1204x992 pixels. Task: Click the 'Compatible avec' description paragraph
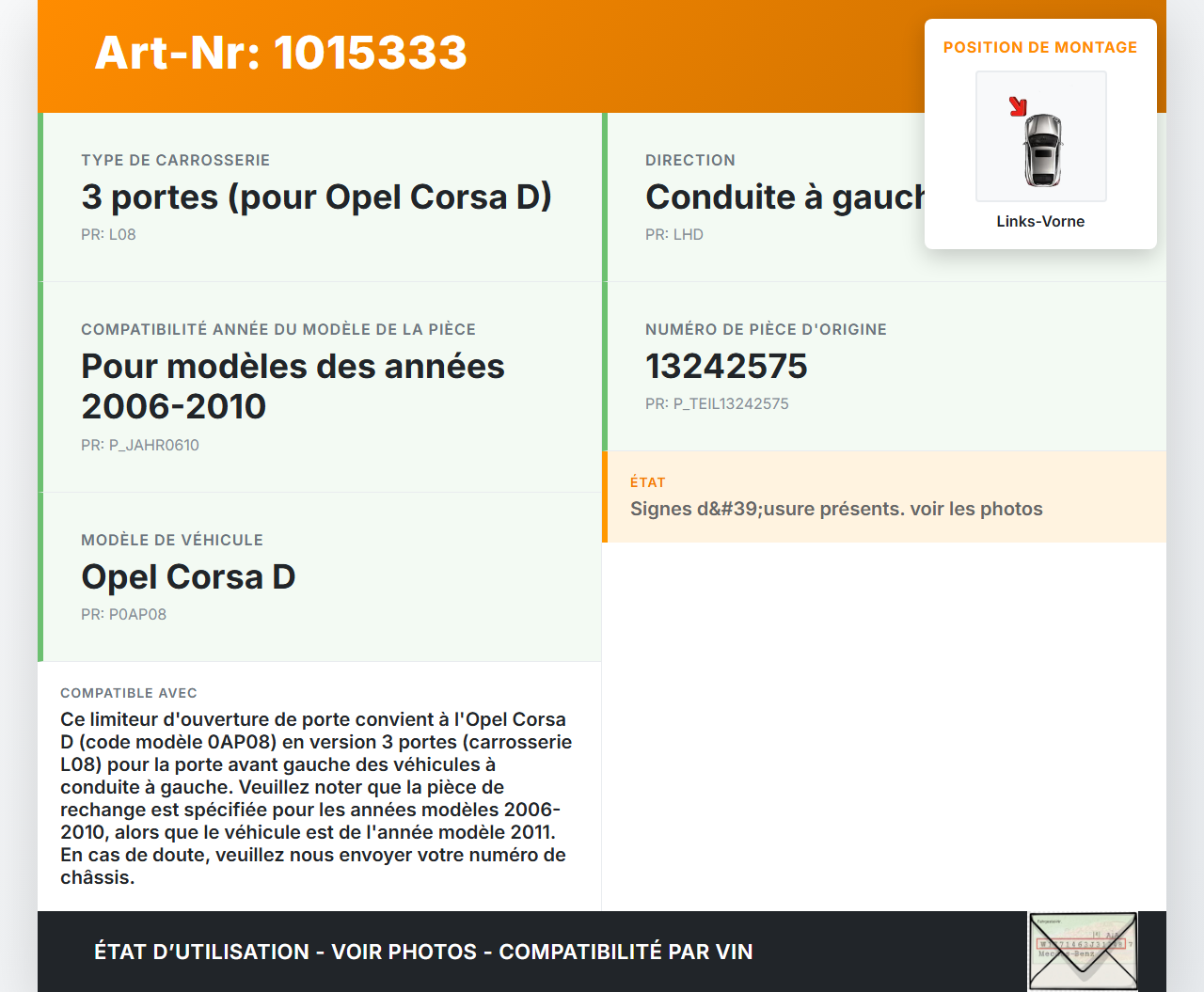pos(316,797)
